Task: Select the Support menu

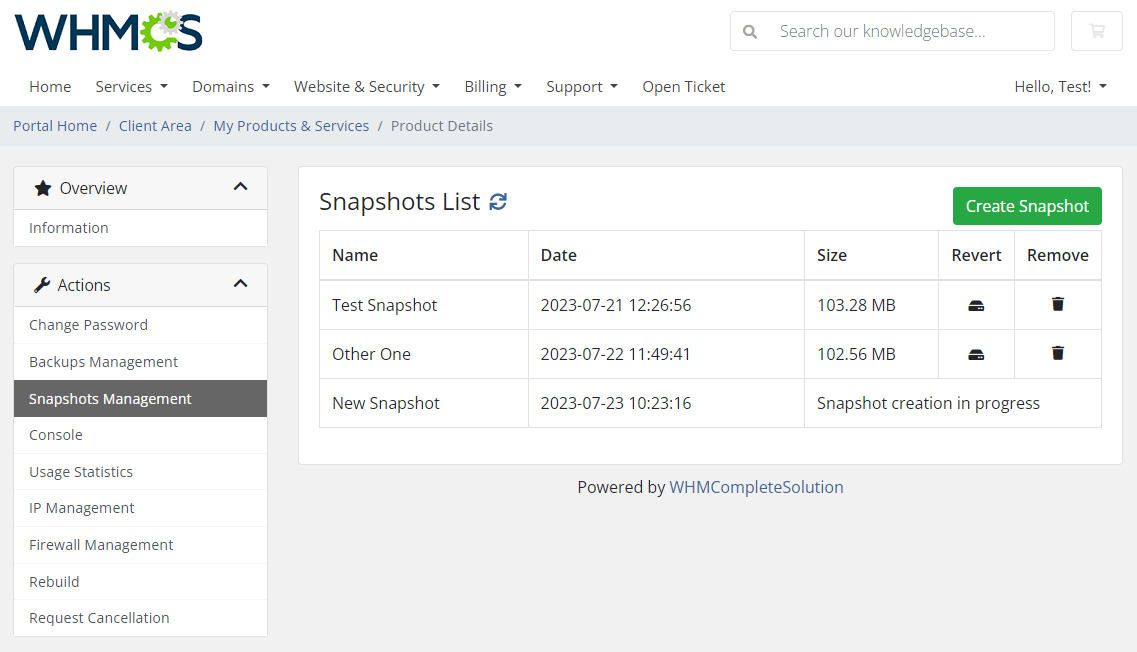Action: click(x=581, y=86)
